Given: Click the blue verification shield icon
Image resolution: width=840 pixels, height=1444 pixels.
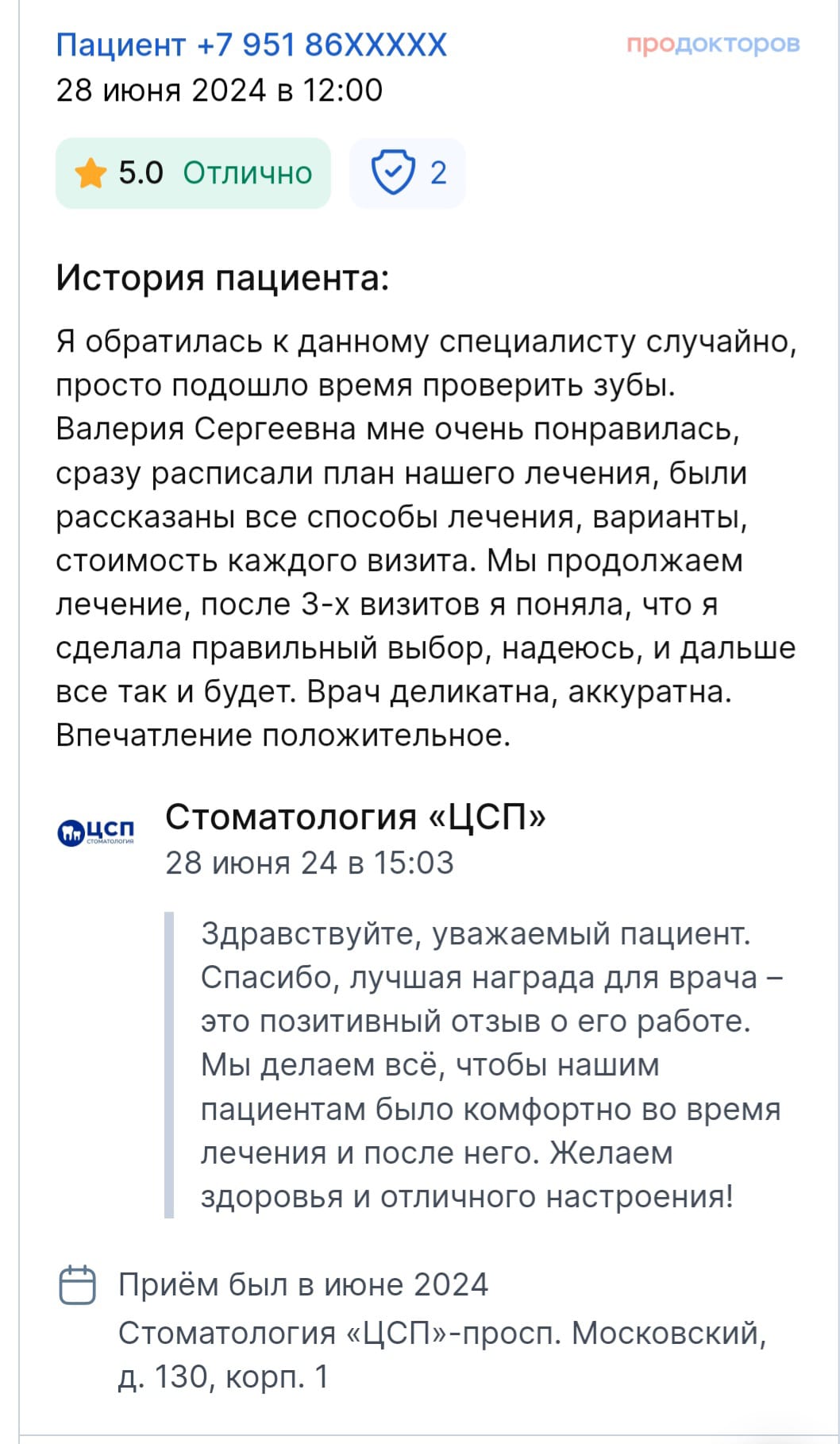Looking at the screenshot, I should (x=394, y=172).
